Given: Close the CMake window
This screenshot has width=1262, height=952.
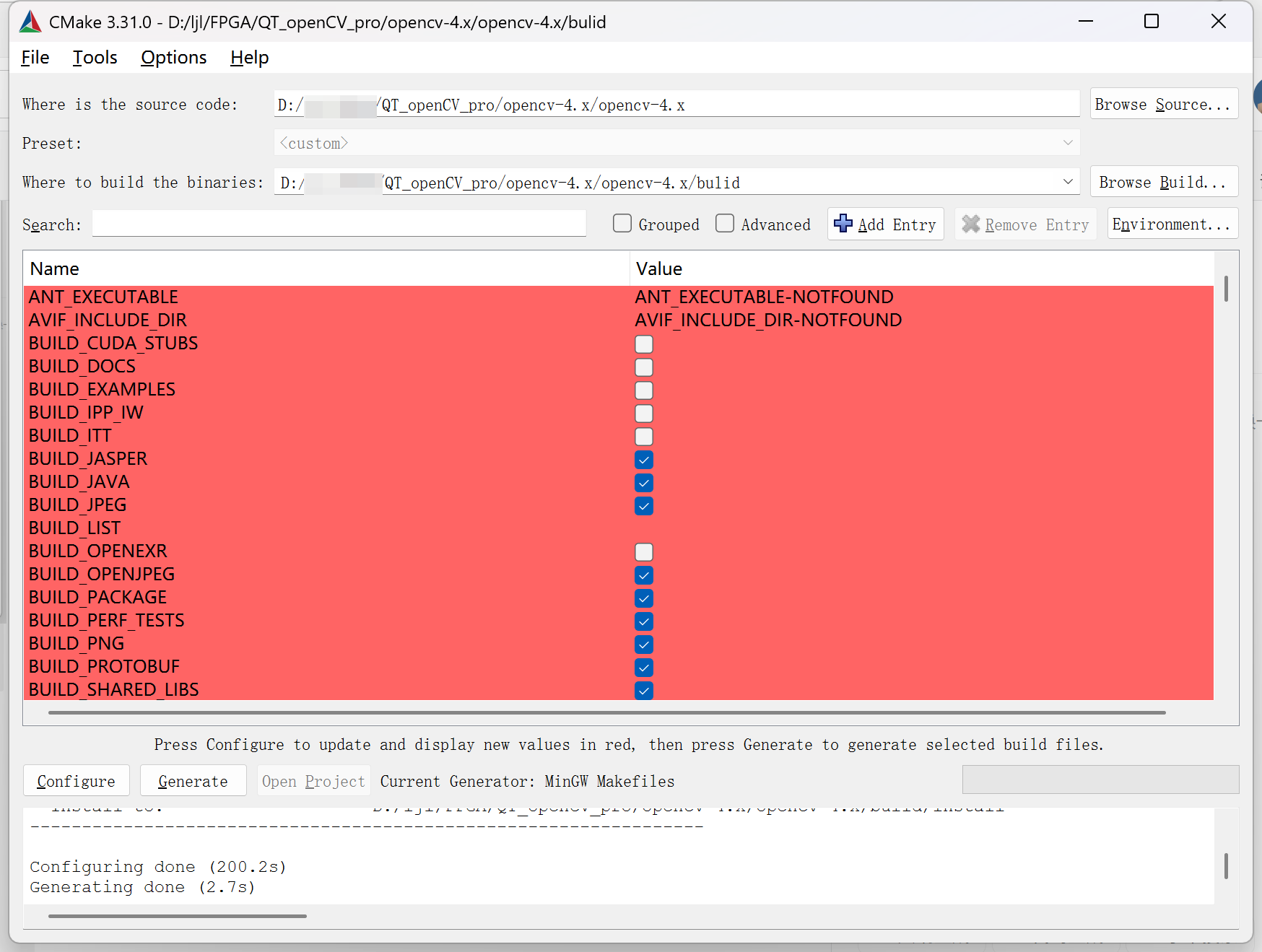Looking at the screenshot, I should pyautogui.click(x=1219, y=21).
